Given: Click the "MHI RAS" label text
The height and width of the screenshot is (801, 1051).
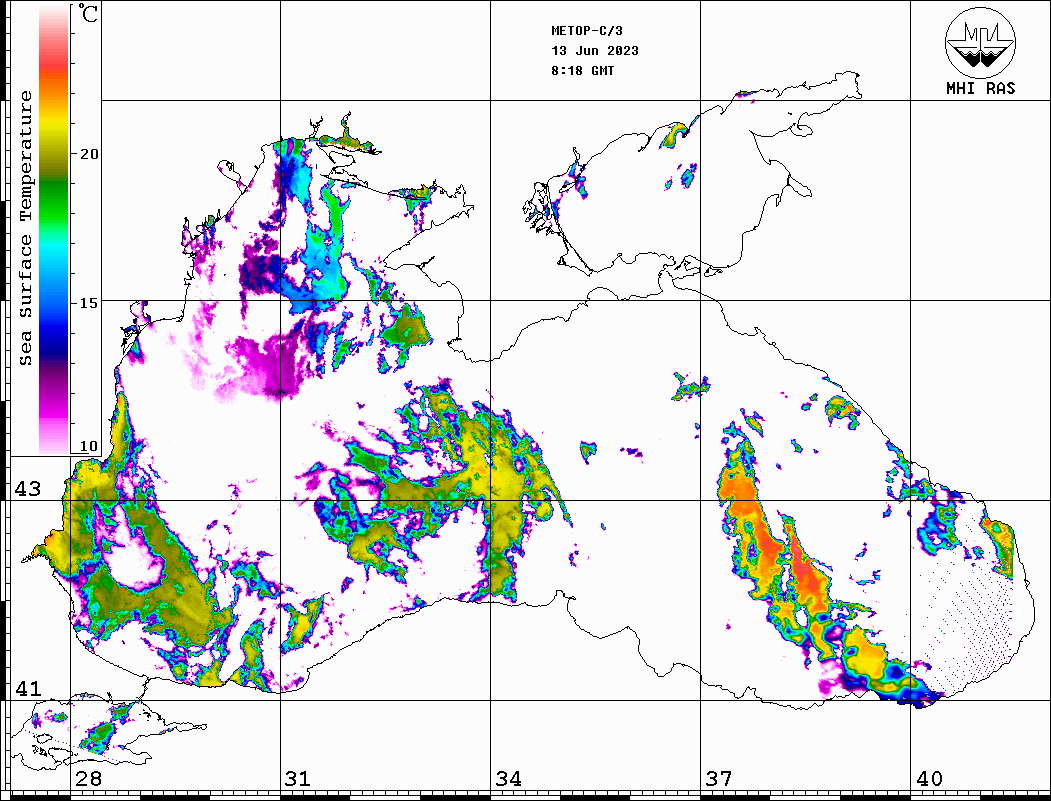Looking at the screenshot, I should [x=980, y=88].
